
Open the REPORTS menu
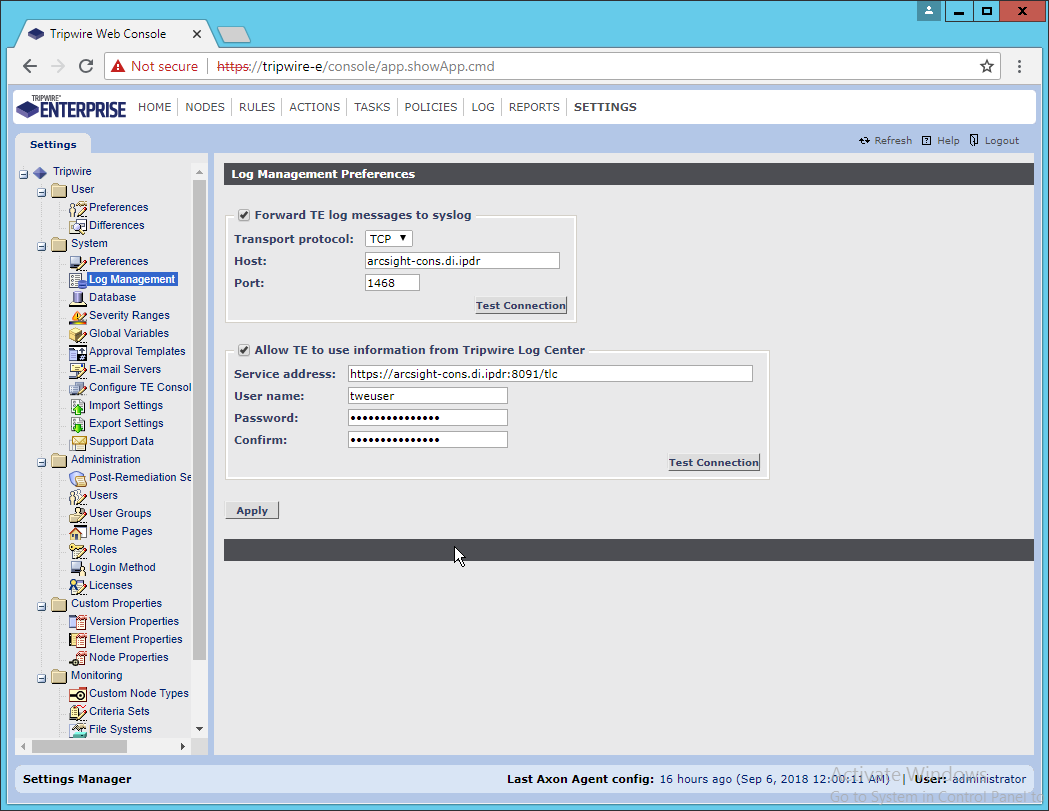[x=534, y=107]
